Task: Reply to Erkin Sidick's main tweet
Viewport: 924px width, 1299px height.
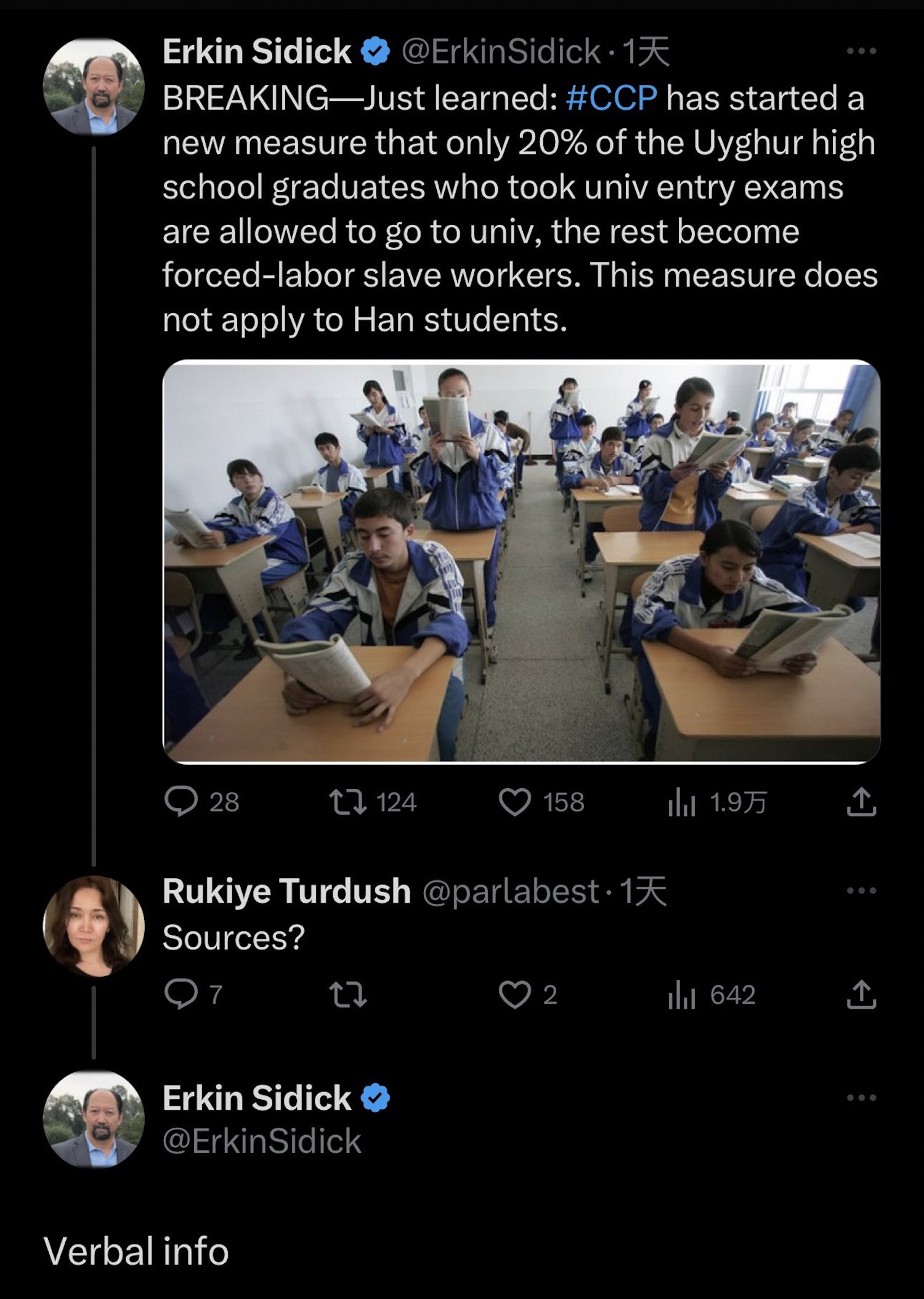Action: click(x=181, y=802)
